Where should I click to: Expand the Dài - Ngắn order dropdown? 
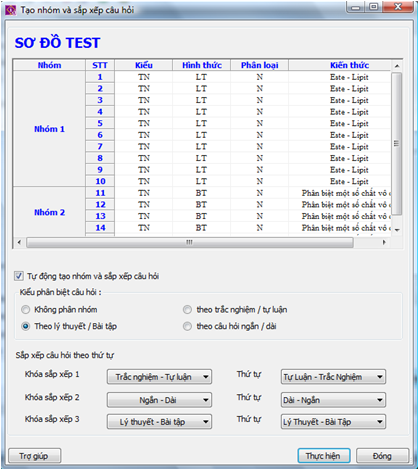333,400
